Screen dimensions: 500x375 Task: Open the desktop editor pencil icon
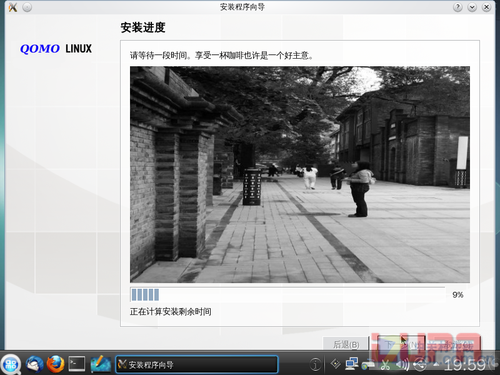pyautogui.click(x=100, y=364)
